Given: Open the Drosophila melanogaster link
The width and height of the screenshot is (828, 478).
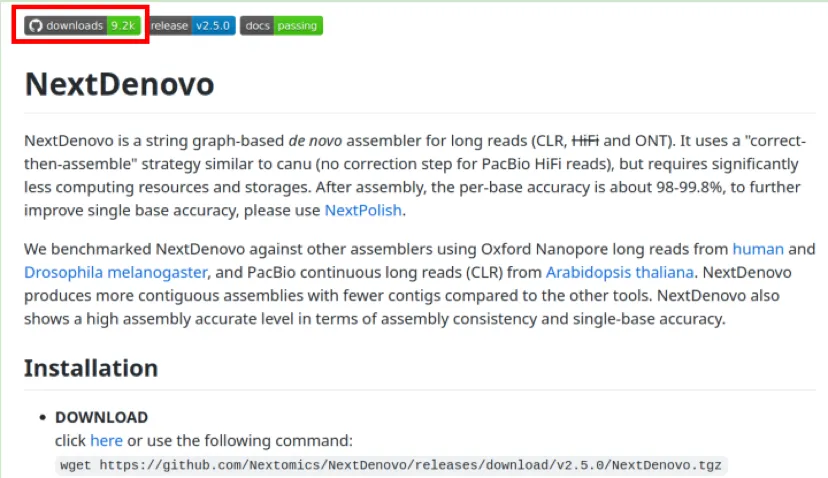Looking at the screenshot, I should click(116, 272).
